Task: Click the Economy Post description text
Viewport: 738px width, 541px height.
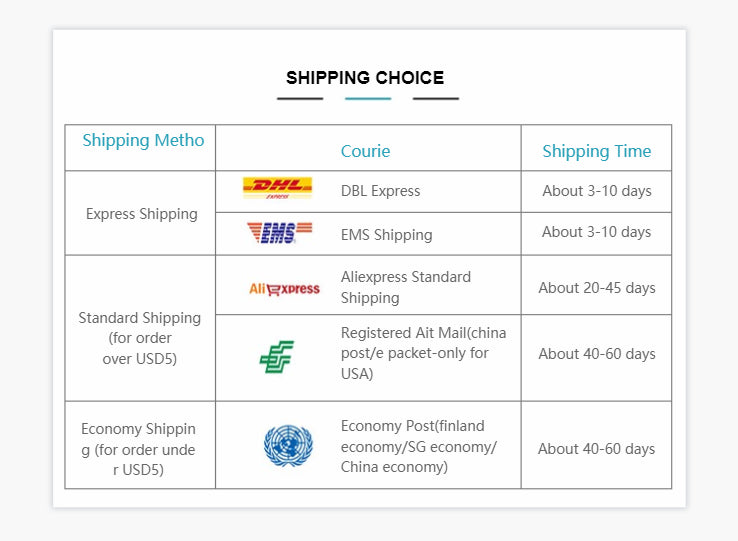Action: tap(419, 446)
